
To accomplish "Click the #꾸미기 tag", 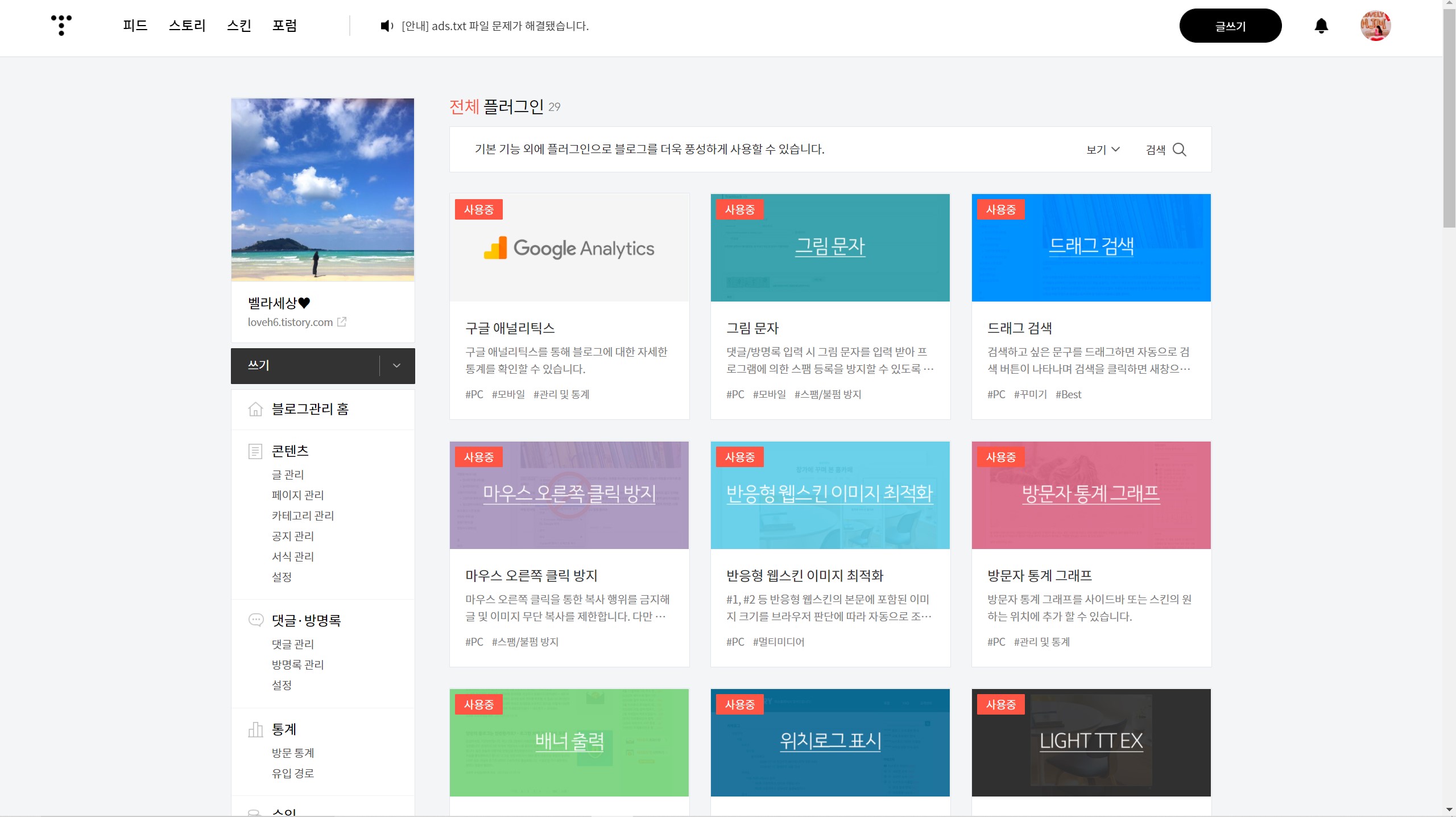I will [x=1030, y=394].
